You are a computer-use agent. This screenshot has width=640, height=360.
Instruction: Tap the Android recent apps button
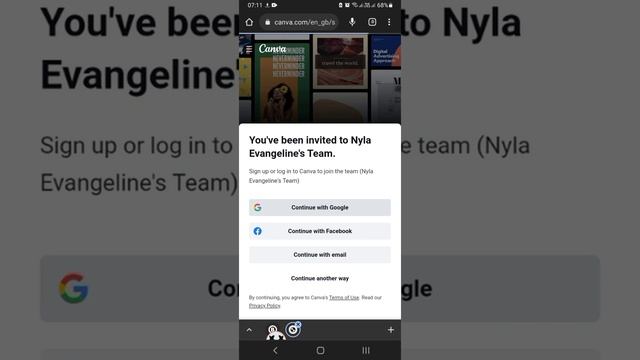[x=366, y=350]
